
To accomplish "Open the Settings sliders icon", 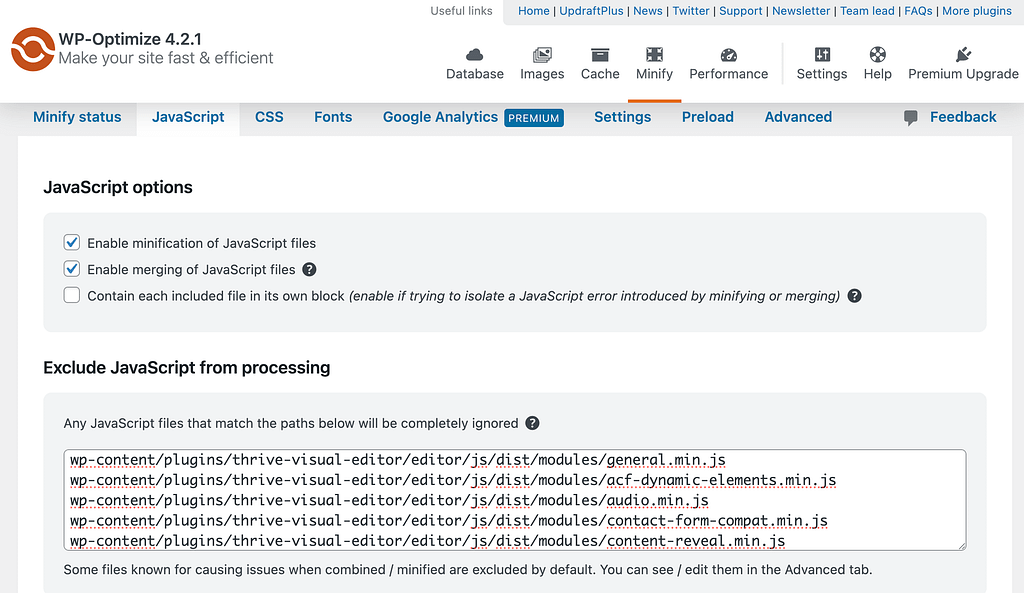I will [x=822, y=54].
